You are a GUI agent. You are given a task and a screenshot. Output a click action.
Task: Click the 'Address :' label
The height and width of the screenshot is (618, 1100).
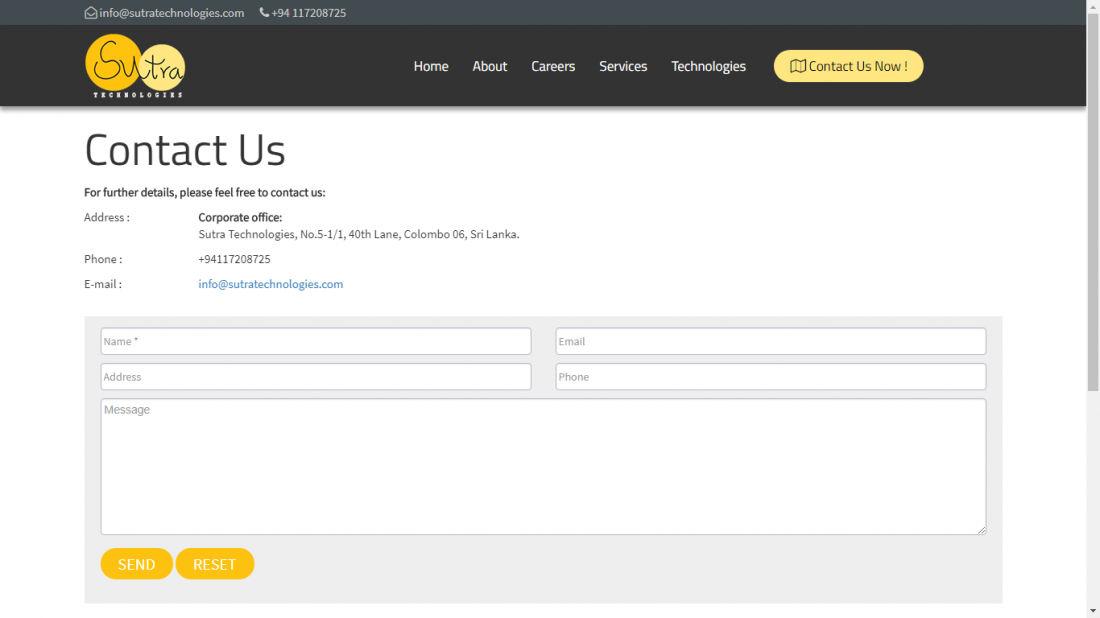click(107, 217)
